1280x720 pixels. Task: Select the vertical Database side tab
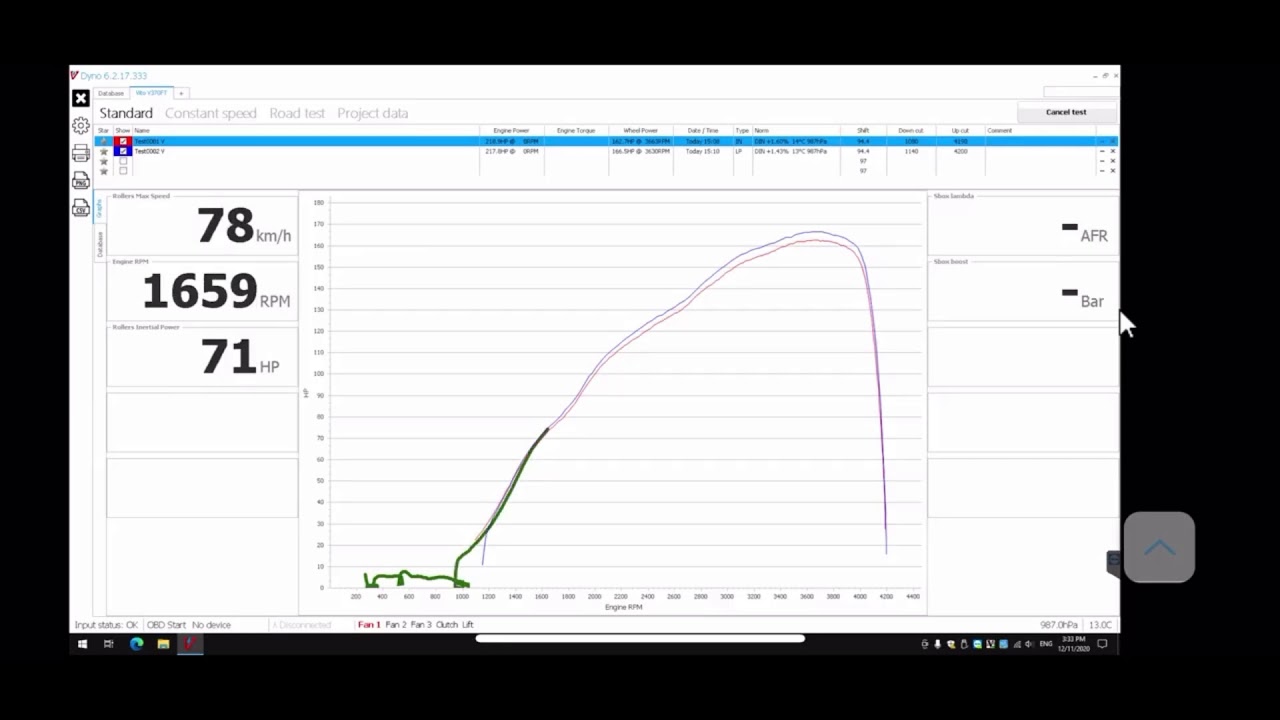click(99, 243)
